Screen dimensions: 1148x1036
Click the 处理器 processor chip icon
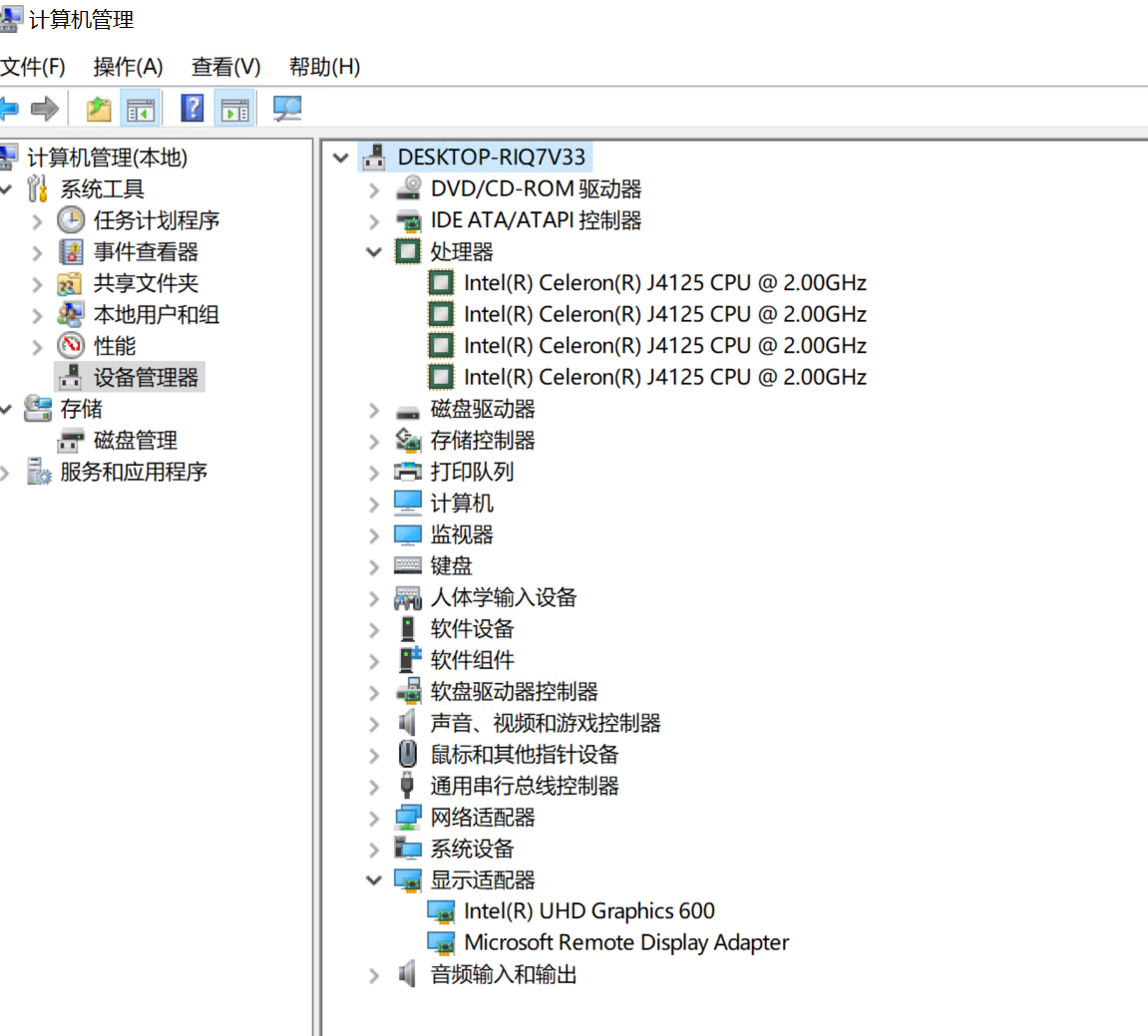(x=408, y=252)
